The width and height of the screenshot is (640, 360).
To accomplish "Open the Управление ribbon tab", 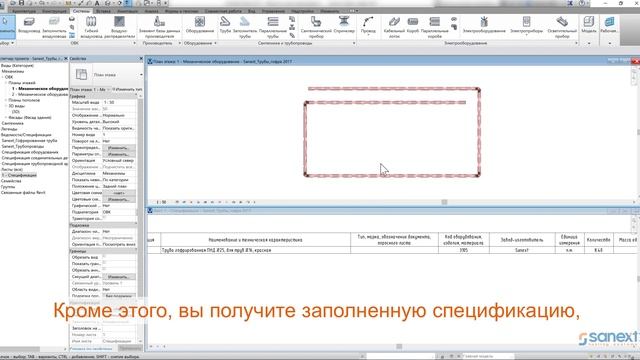I will (x=273, y=11).
